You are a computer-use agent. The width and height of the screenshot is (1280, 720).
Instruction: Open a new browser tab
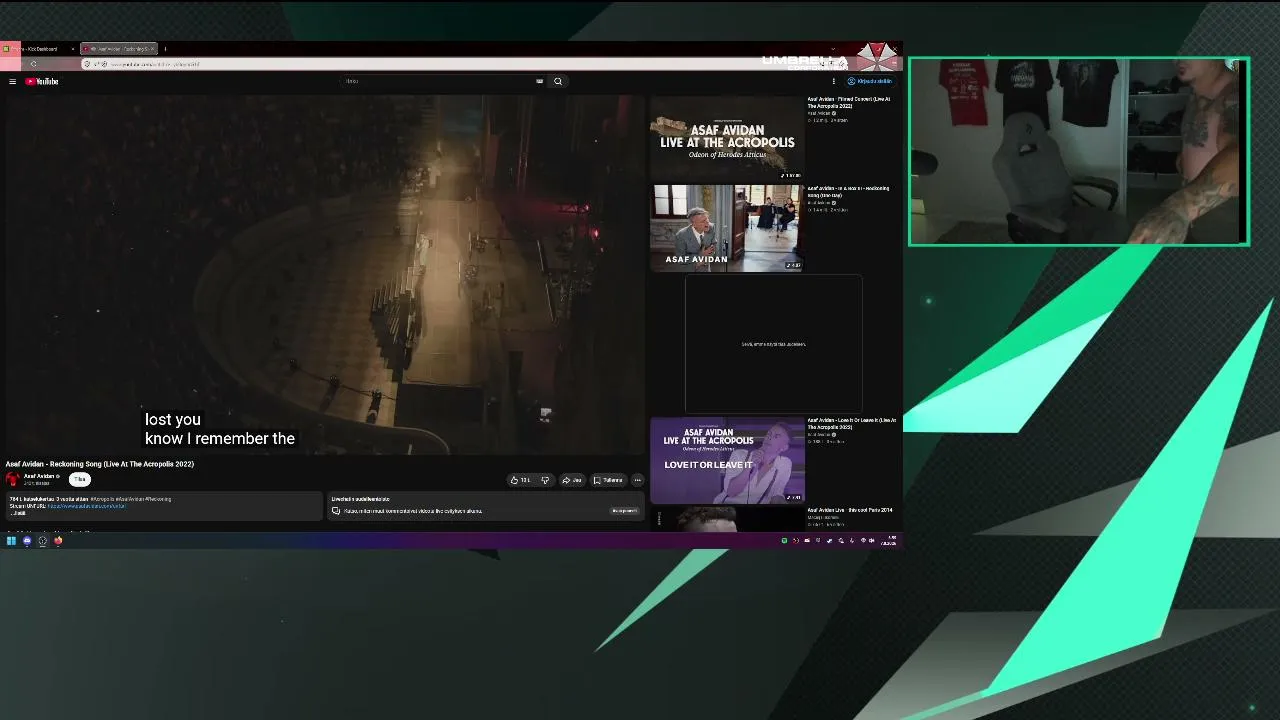(x=165, y=49)
